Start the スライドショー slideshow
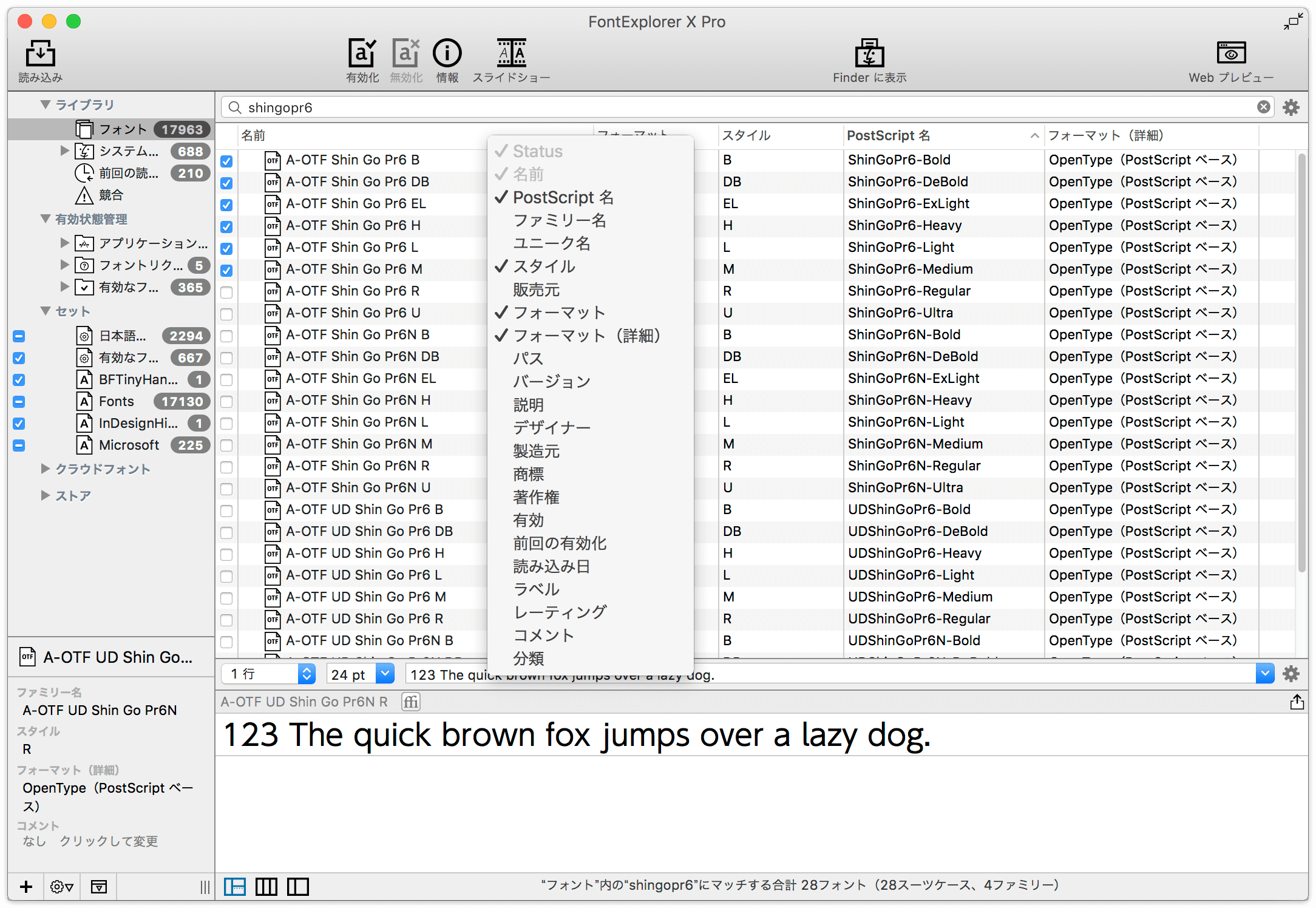1316x908 pixels. 511,53
